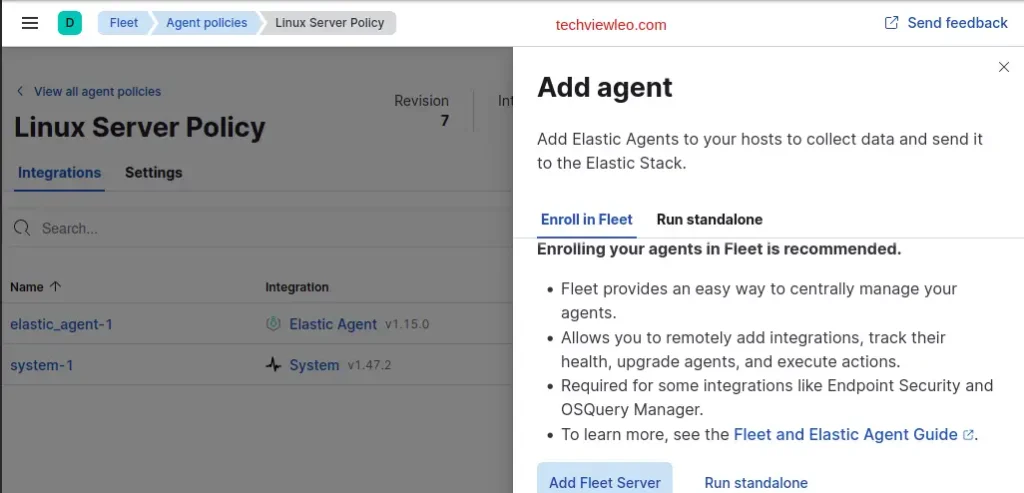Click the back chevron beside View all agent policies
Viewport: 1024px width, 493px height.
coord(20,91)
